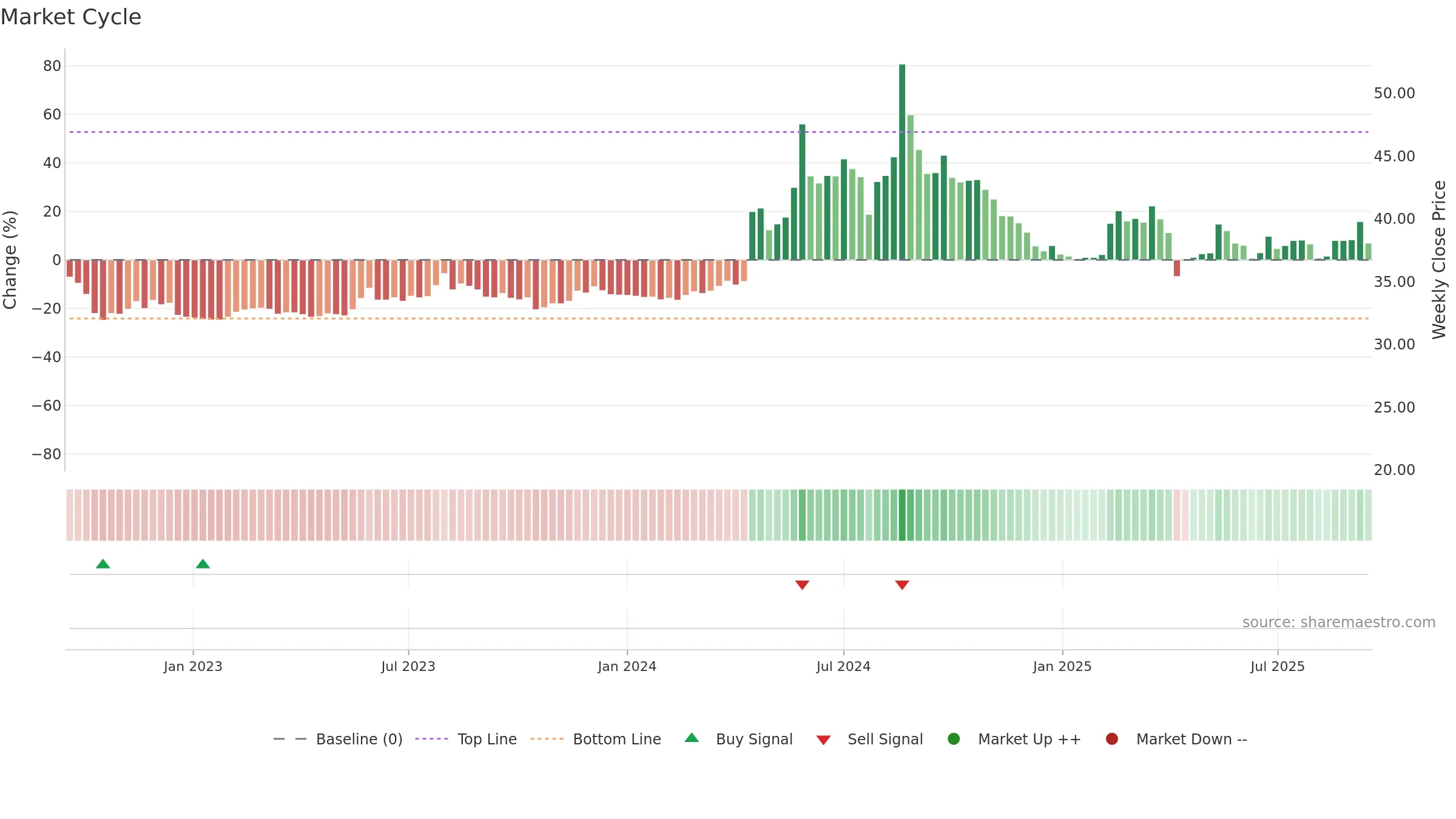Click the red Market Down legend dot

(x=1112, y=739)
